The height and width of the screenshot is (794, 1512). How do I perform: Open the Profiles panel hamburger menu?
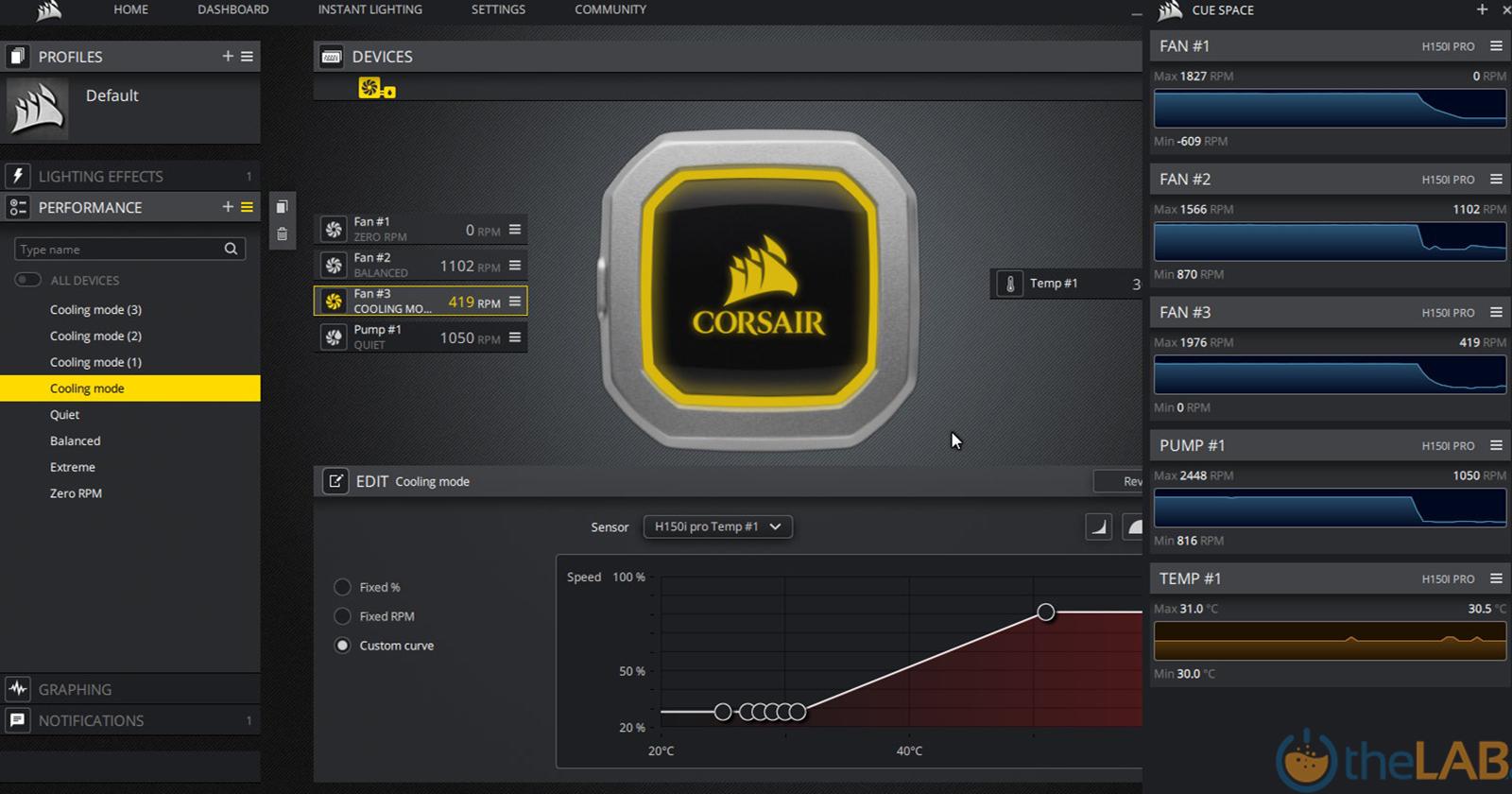[x=248, y=57]
